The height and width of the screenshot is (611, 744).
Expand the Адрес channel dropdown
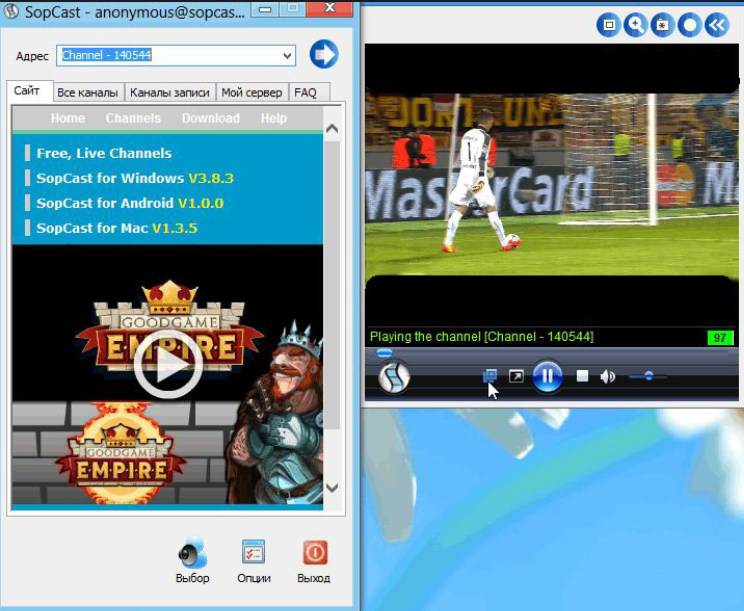pyautogui.click(x=288, y=55)
